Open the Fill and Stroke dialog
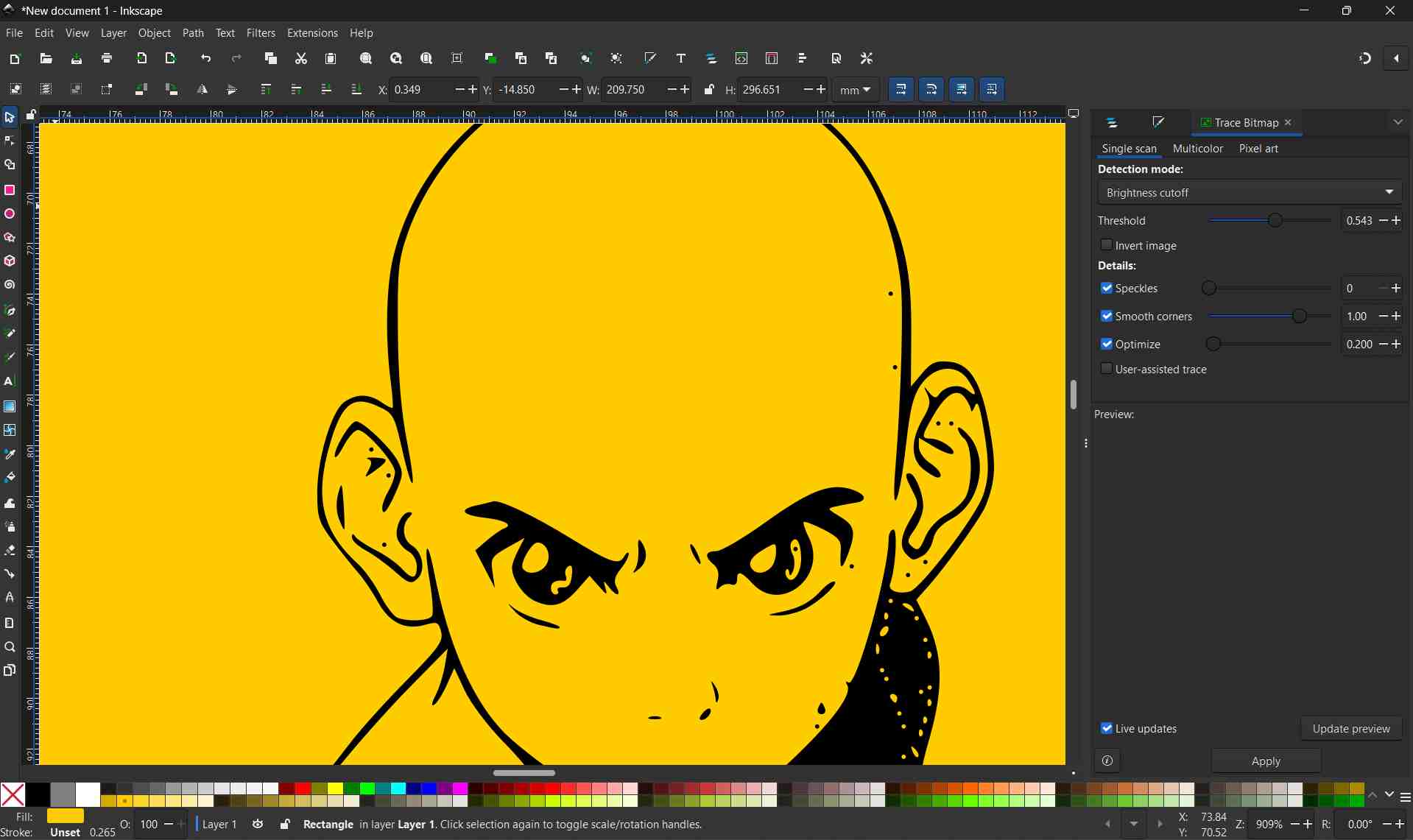Viewport: 1413px width, 840px height. click(x=650, y=58)
